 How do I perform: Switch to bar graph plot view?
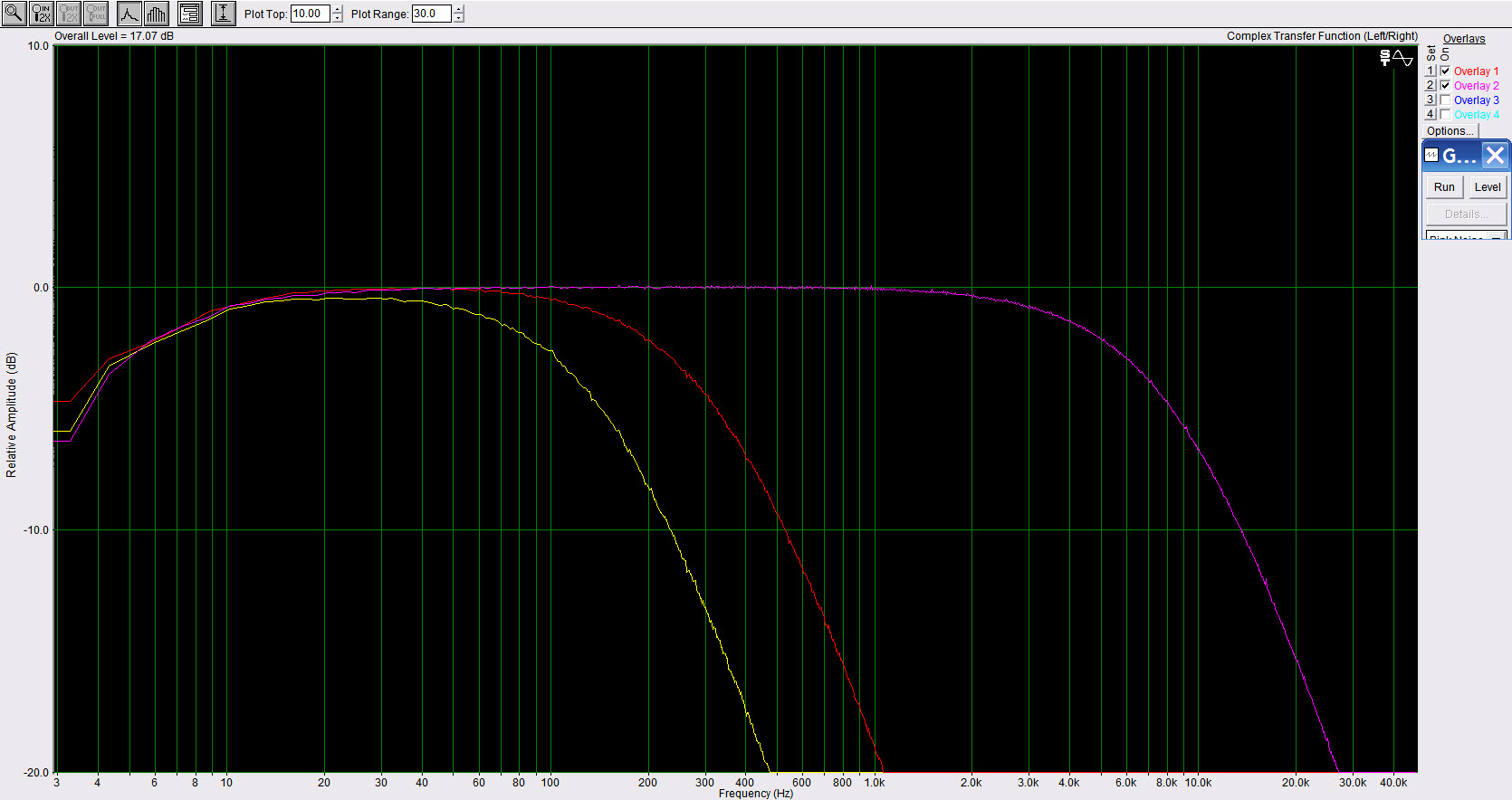click(156, 14)
